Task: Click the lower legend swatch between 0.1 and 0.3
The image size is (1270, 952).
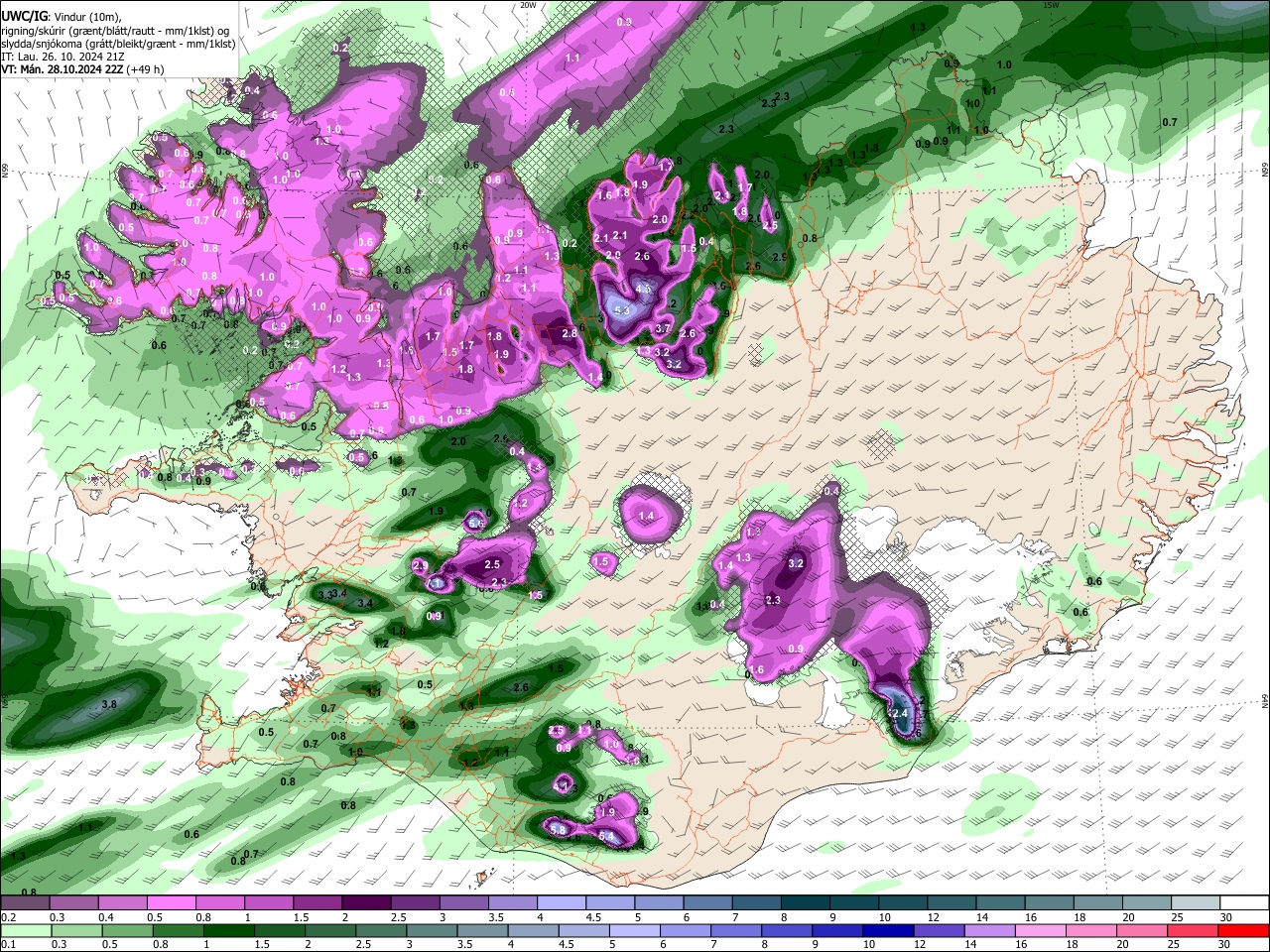Action: [25, 930]
